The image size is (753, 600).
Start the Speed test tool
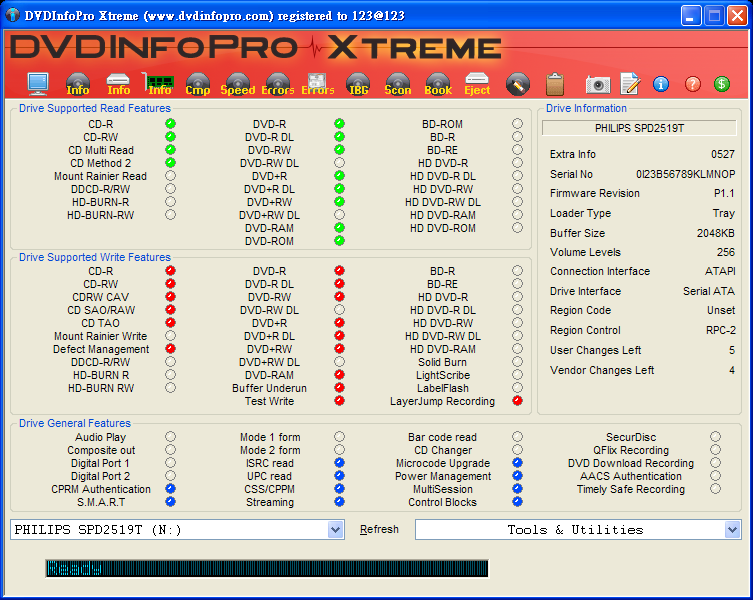point(238,84)
